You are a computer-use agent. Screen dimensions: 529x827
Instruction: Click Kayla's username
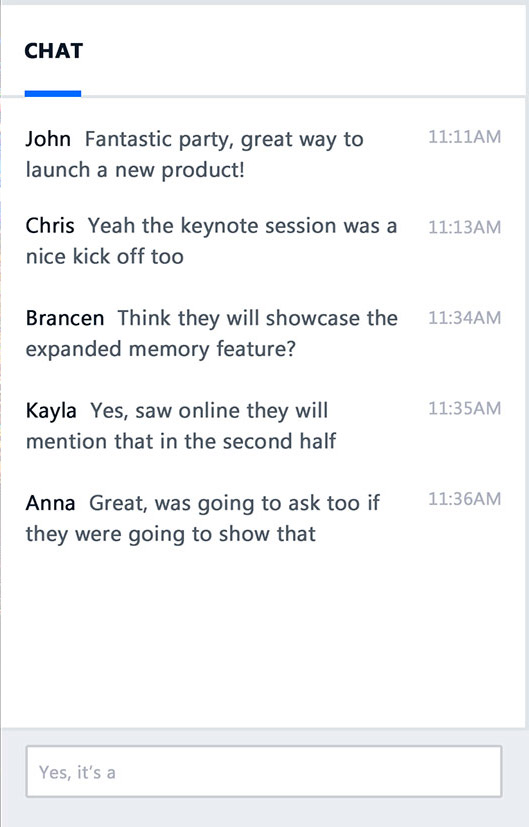[51, 411]
